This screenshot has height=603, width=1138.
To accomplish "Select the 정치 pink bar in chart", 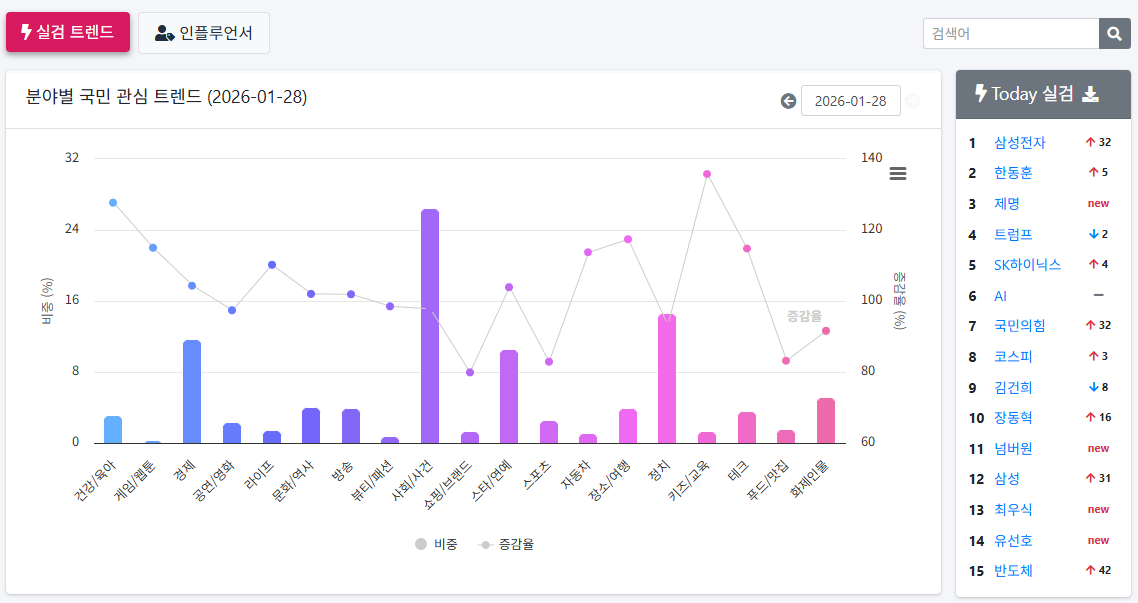I will (x=667, y=378).
